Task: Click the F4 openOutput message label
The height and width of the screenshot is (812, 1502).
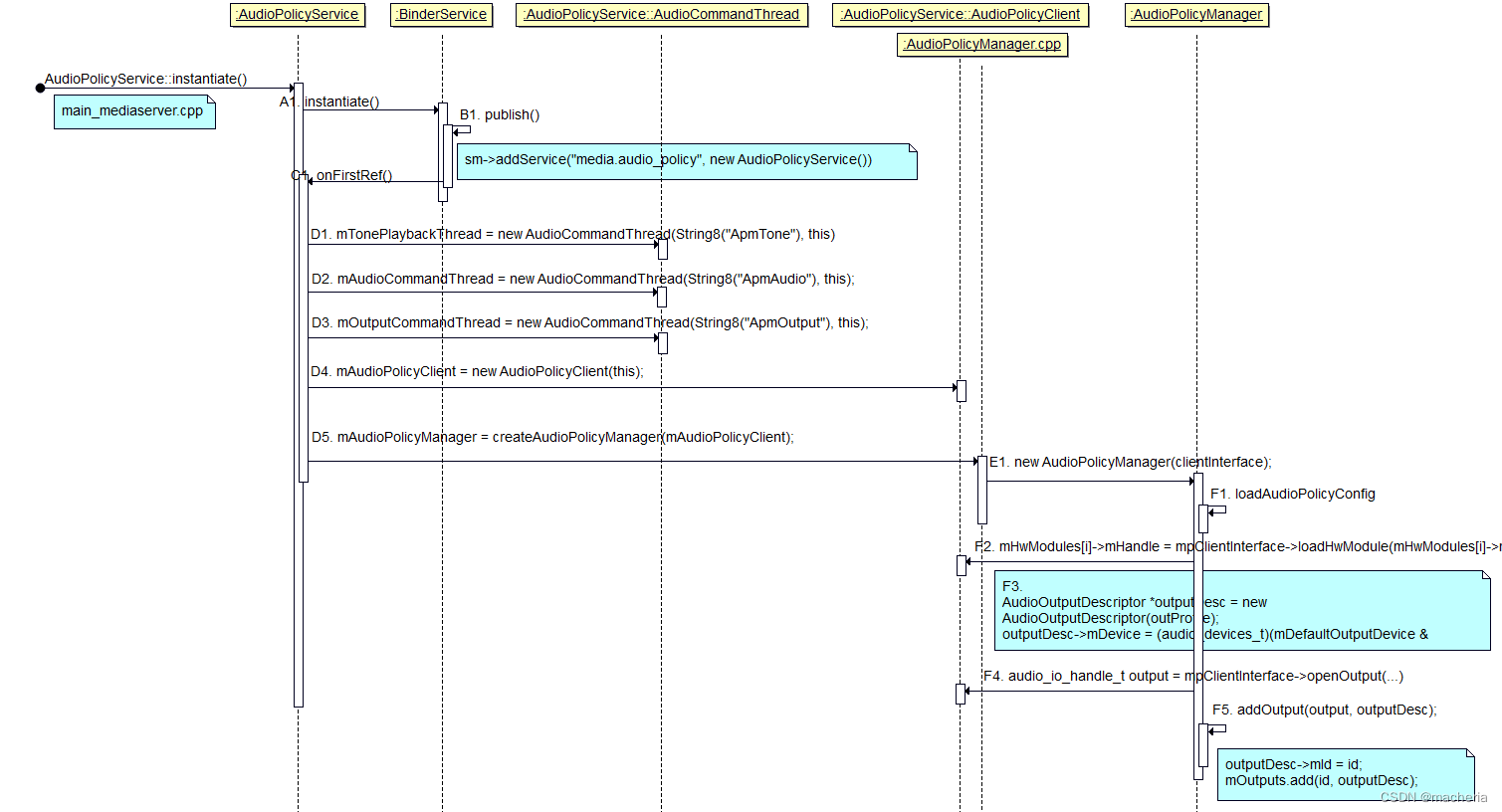Action: pos(1193,676)
